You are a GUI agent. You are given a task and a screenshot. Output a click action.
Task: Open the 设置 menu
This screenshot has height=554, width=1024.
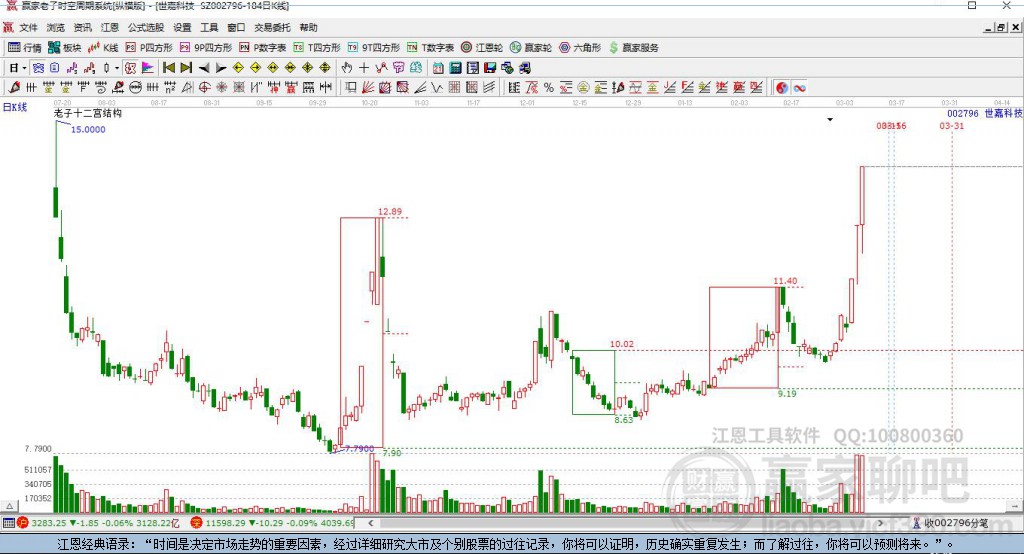click(x=182, y=27)
